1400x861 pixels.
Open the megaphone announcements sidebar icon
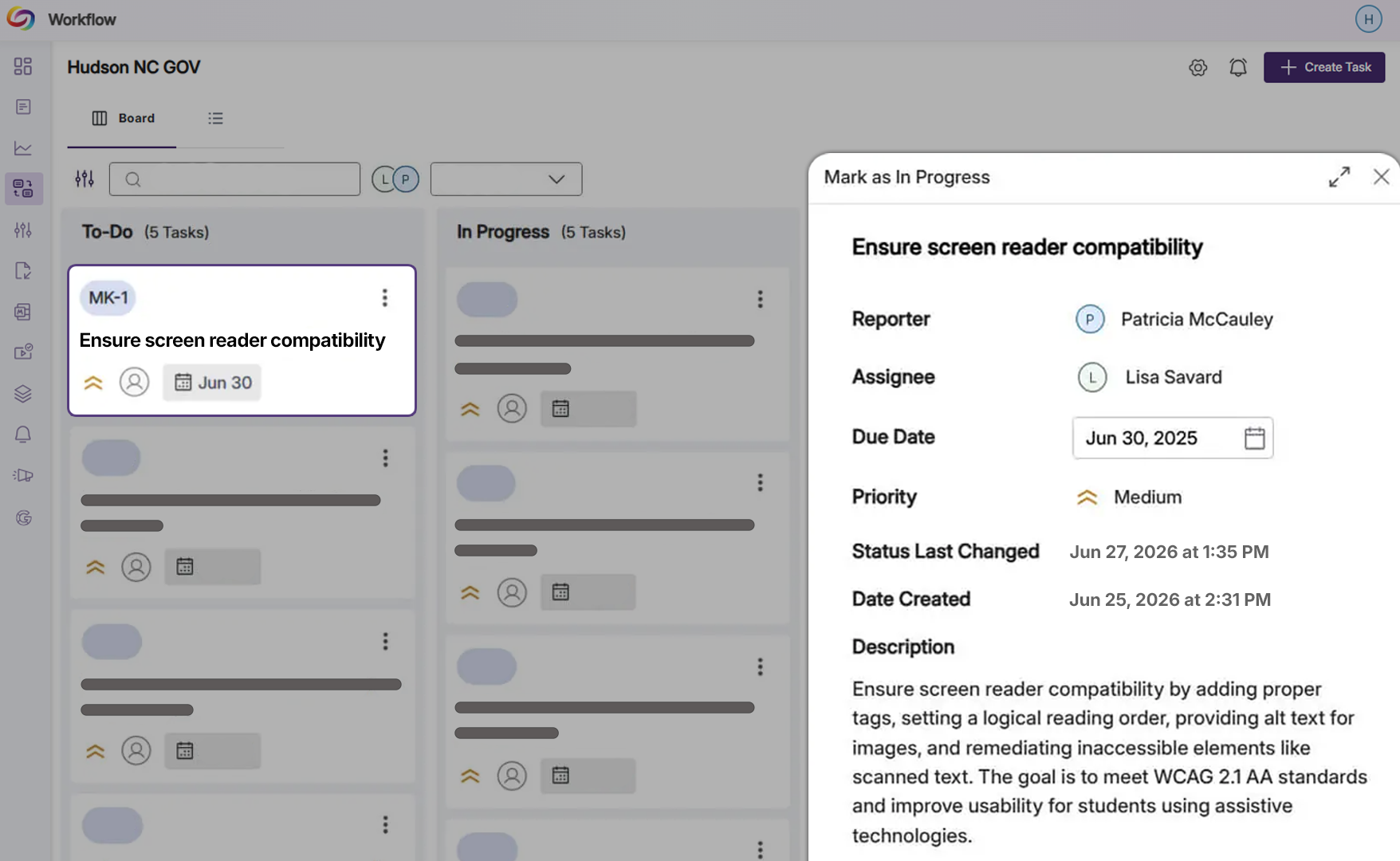pos(23,475)
